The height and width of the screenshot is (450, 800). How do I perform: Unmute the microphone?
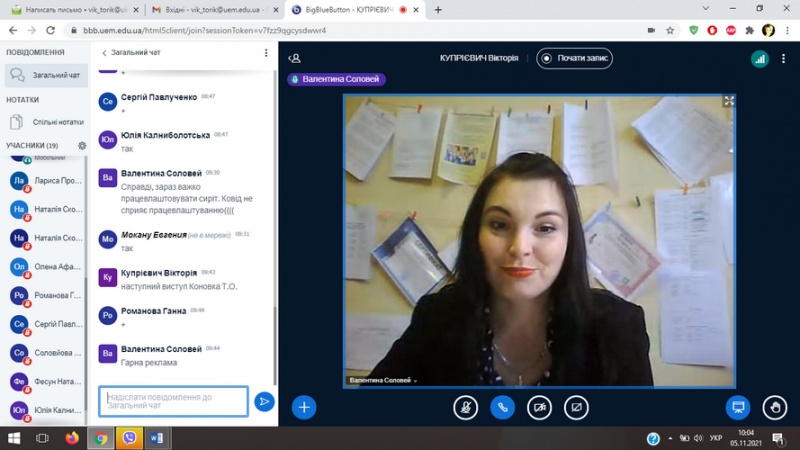coord(465,407)
